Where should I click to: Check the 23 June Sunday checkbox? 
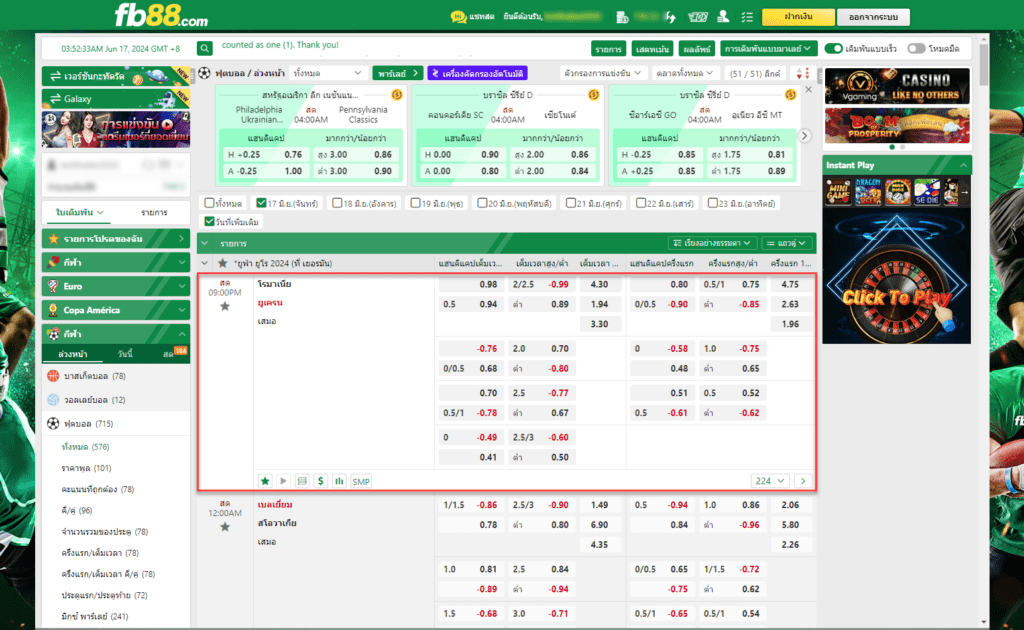712,203
